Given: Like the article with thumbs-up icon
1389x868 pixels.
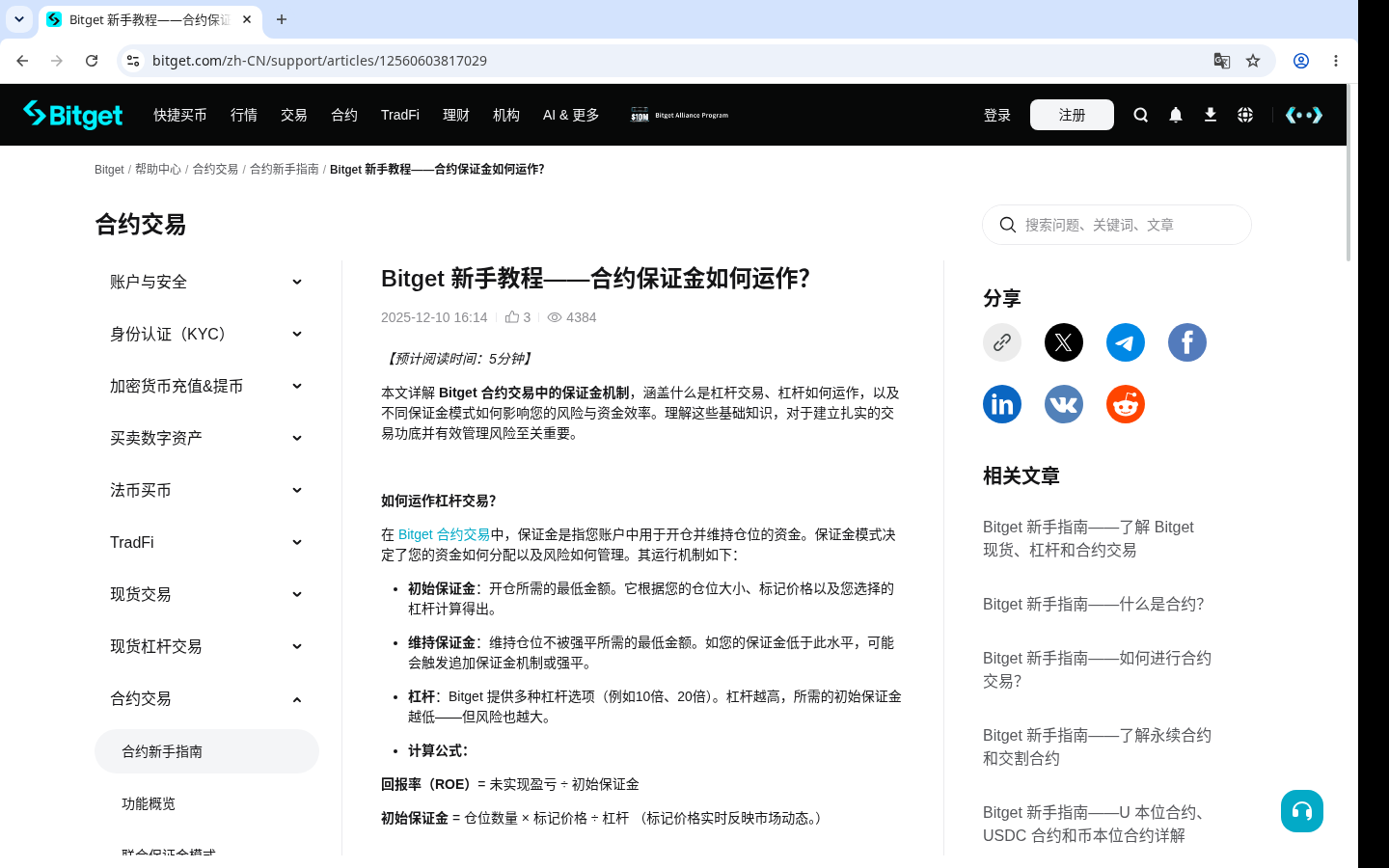Looking at the screenshot, I should coord(512,317).
